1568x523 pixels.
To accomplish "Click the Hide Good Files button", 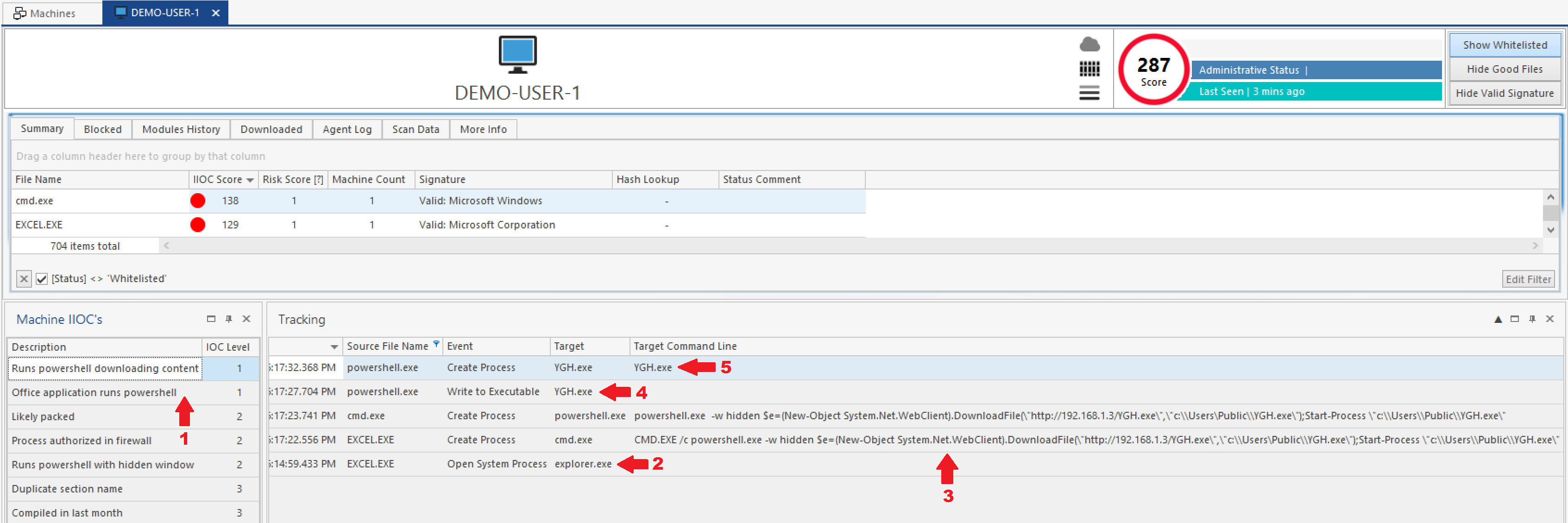I will [1504, 69].
